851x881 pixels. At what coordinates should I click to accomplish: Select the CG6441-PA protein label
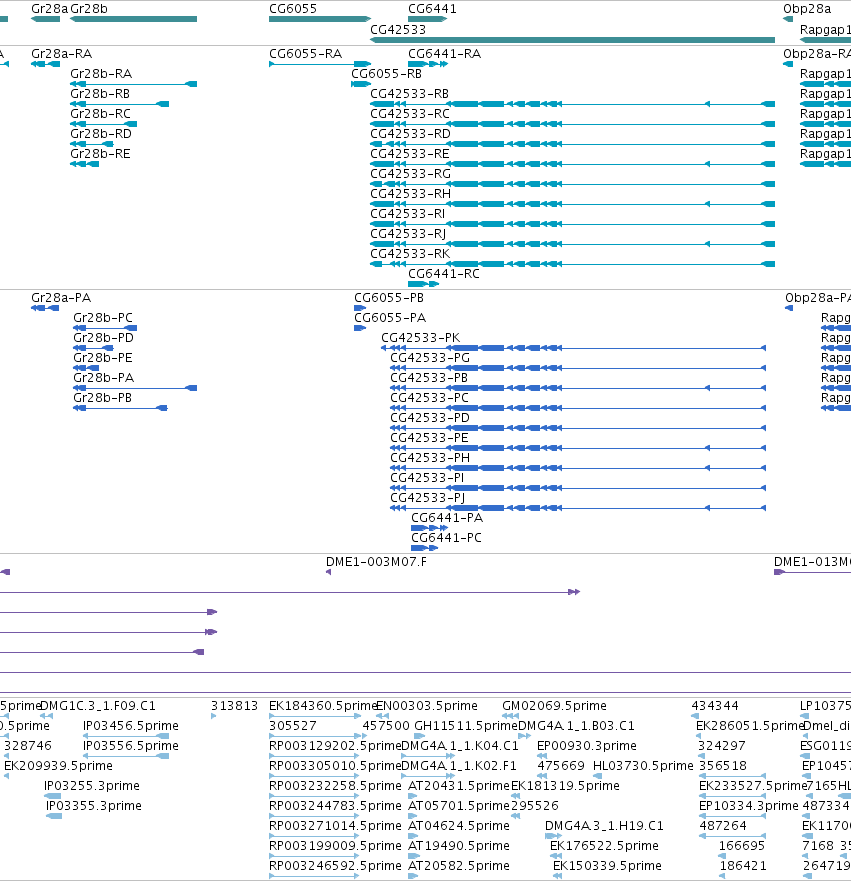coord(447,518)
